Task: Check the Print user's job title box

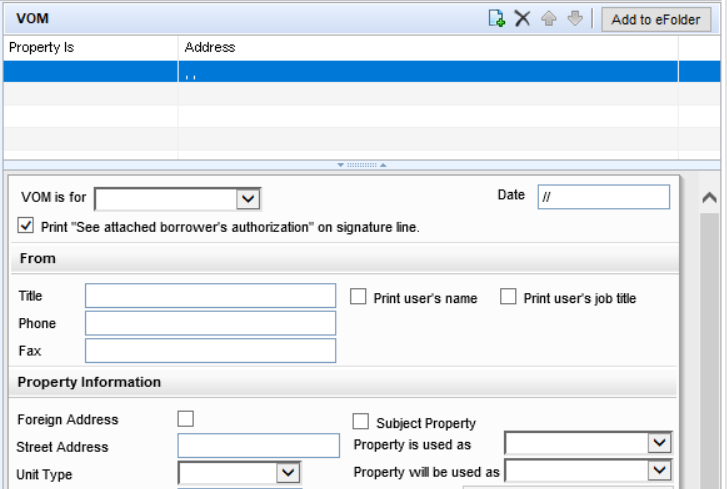Action: pyautogui.click(x=509, y=297)
